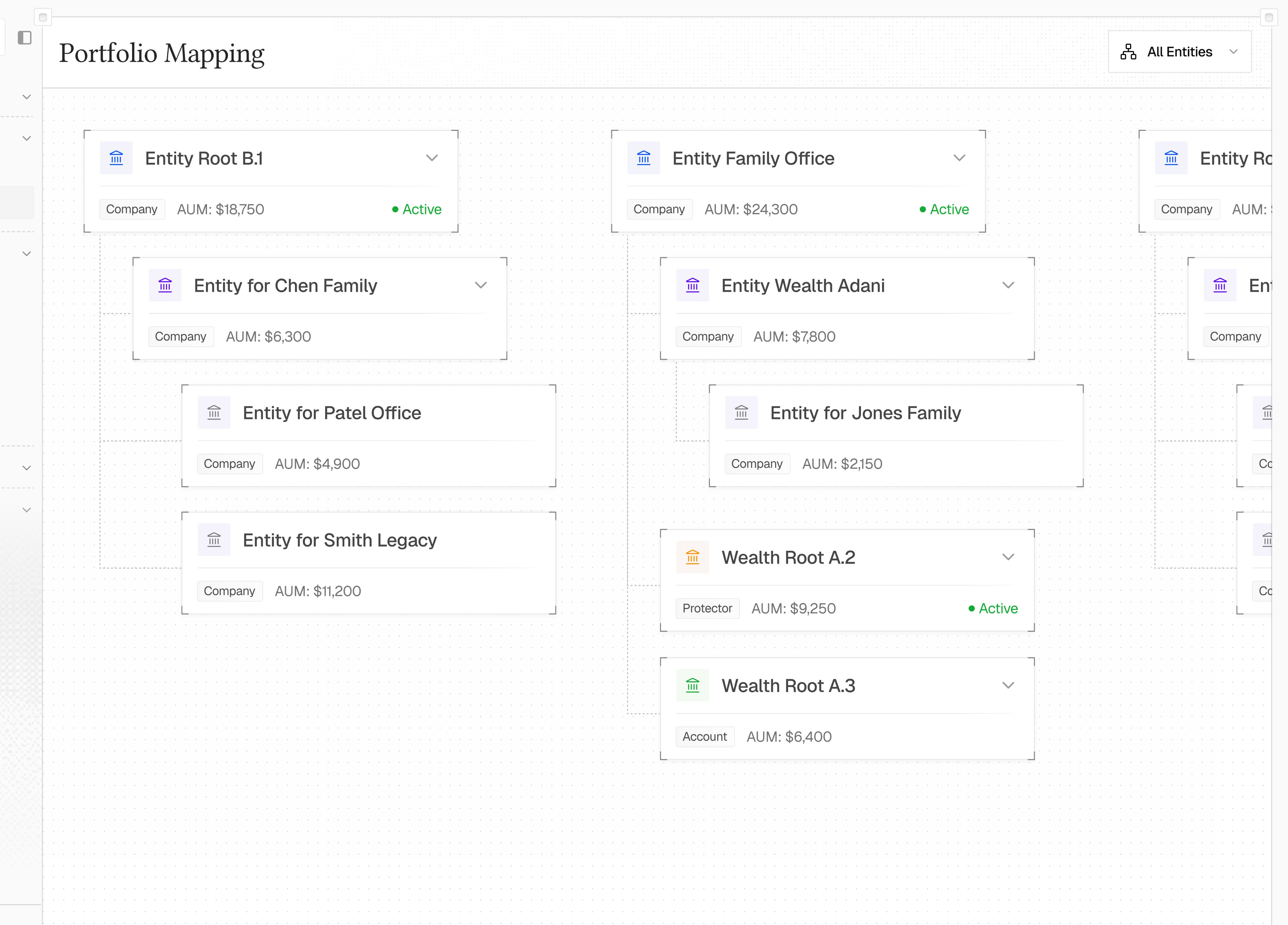Click AUM: $11,200 value
This screenshot has height=925, width=1288.
(x=318, y=590)
